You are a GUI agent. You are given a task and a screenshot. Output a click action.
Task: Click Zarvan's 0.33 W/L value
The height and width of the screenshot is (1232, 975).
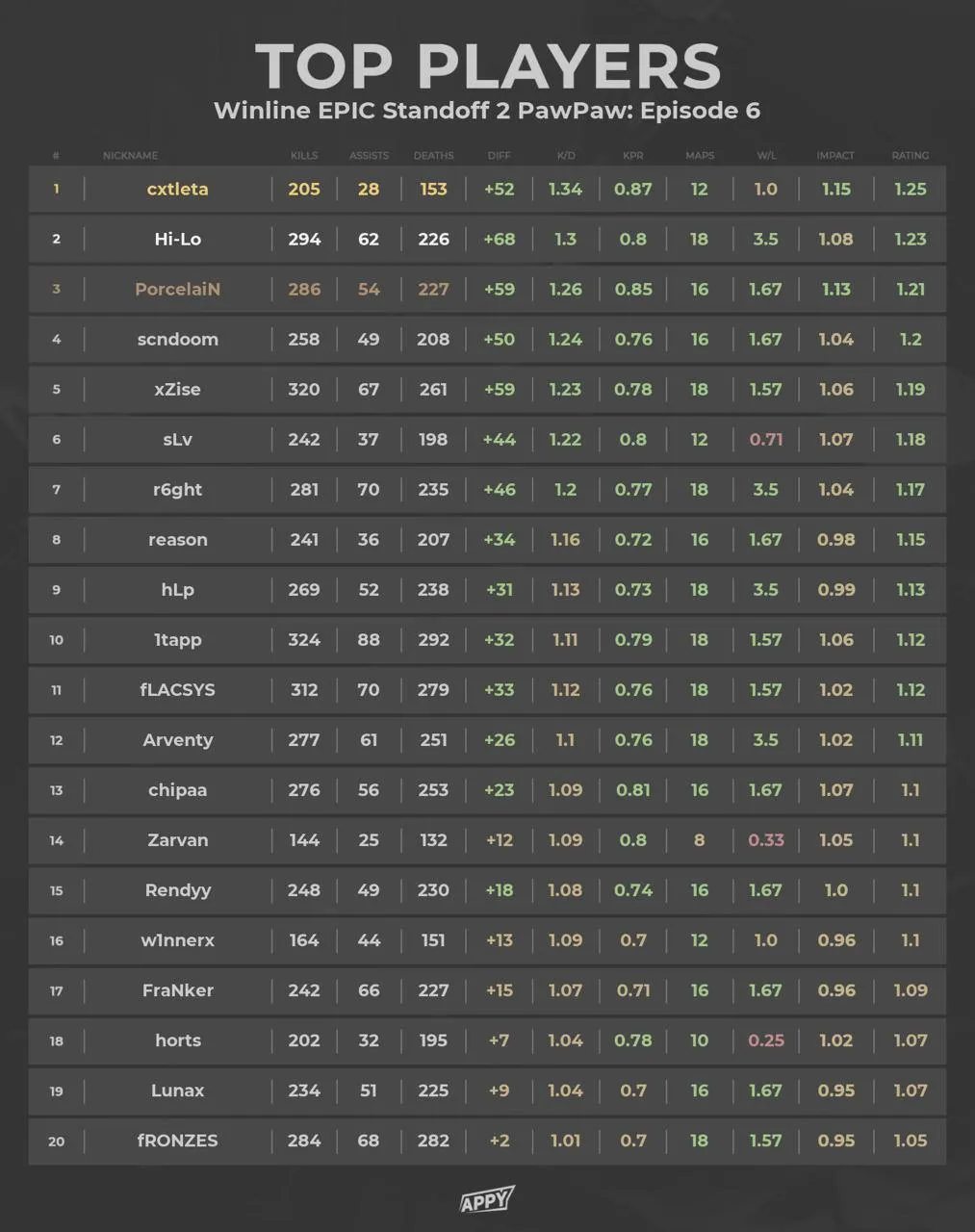click(x=766, y=840)
